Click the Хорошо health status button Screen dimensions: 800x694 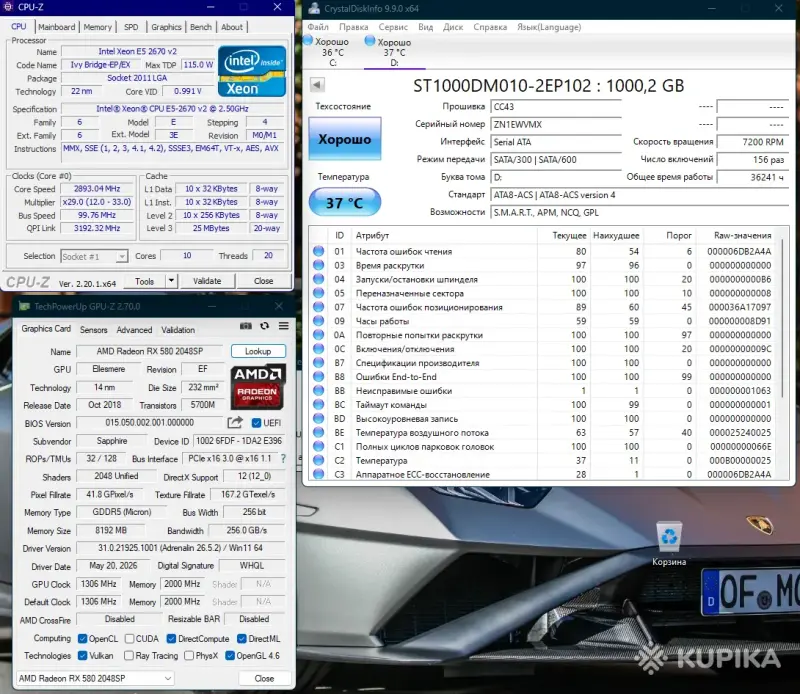(344, 139)
